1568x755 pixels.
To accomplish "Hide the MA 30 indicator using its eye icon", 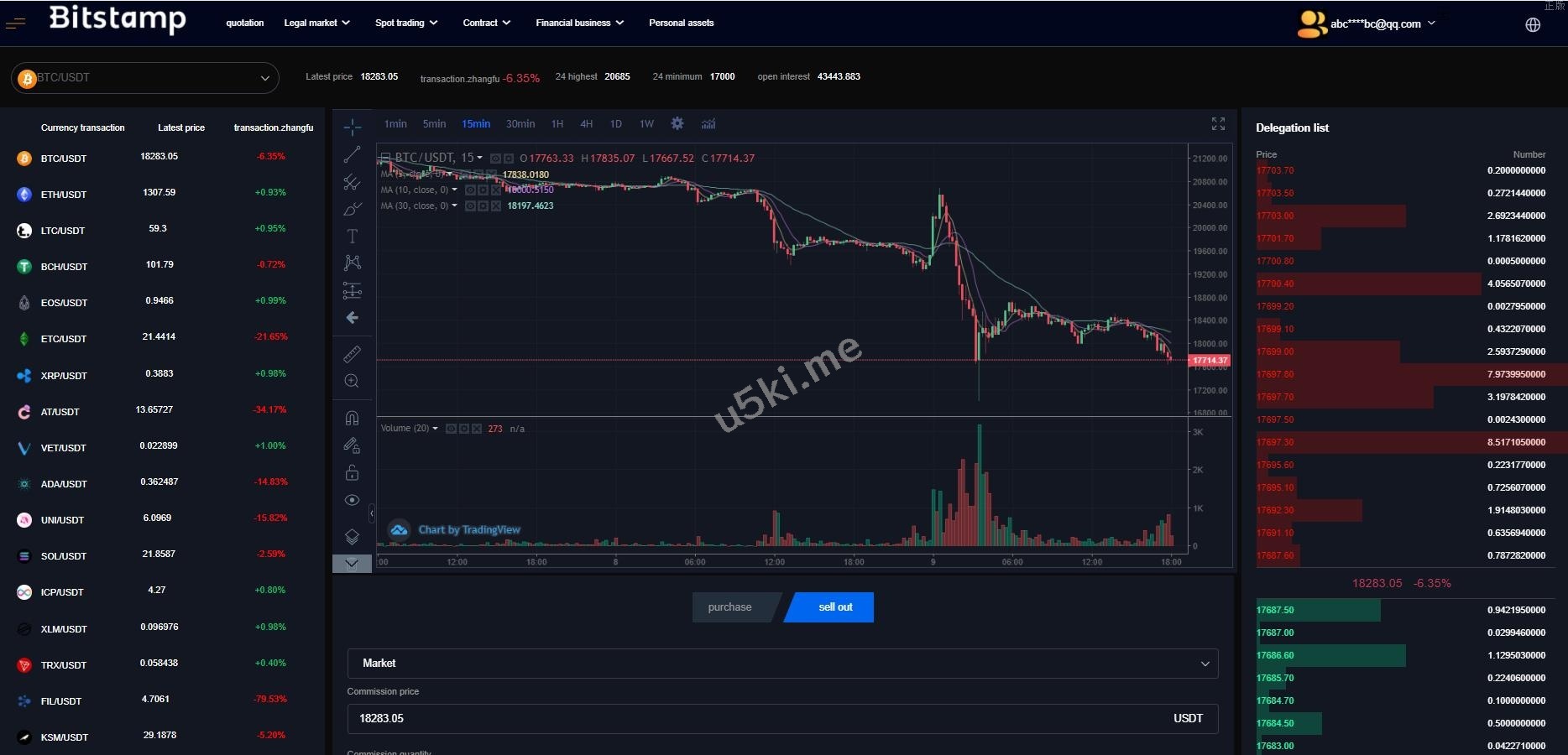I will pyautogui.click(x=471, y=206).
